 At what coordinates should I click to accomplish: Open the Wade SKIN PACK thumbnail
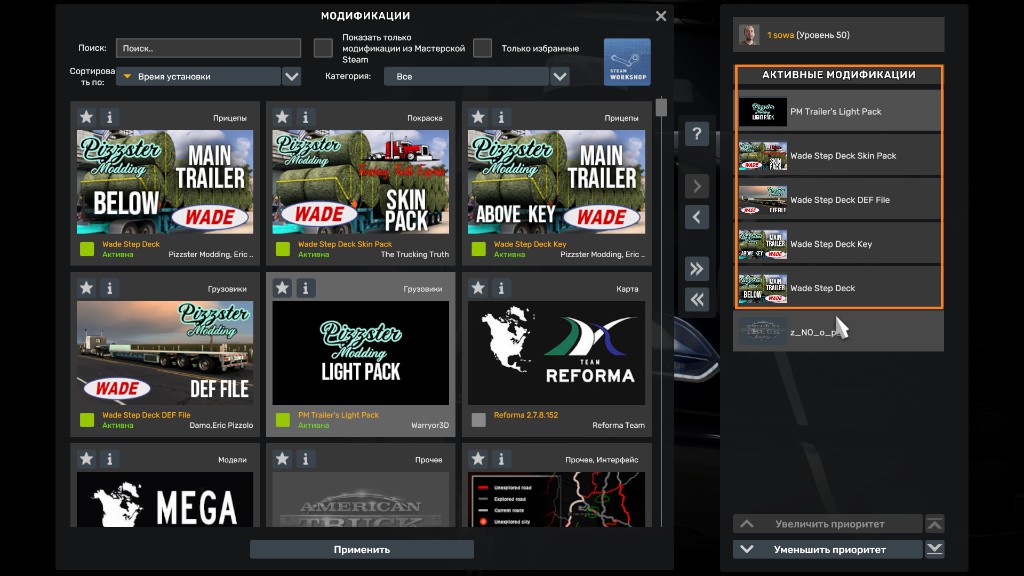pyautogui.click(x=360, y=182)
